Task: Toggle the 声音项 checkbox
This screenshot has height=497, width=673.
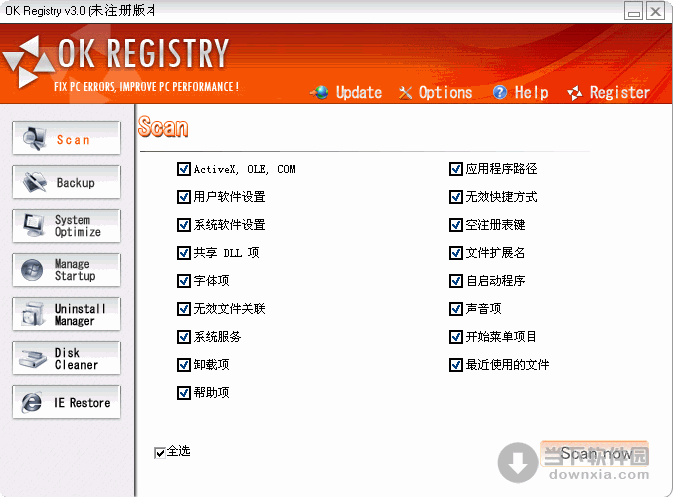Action: click(456, 309)
